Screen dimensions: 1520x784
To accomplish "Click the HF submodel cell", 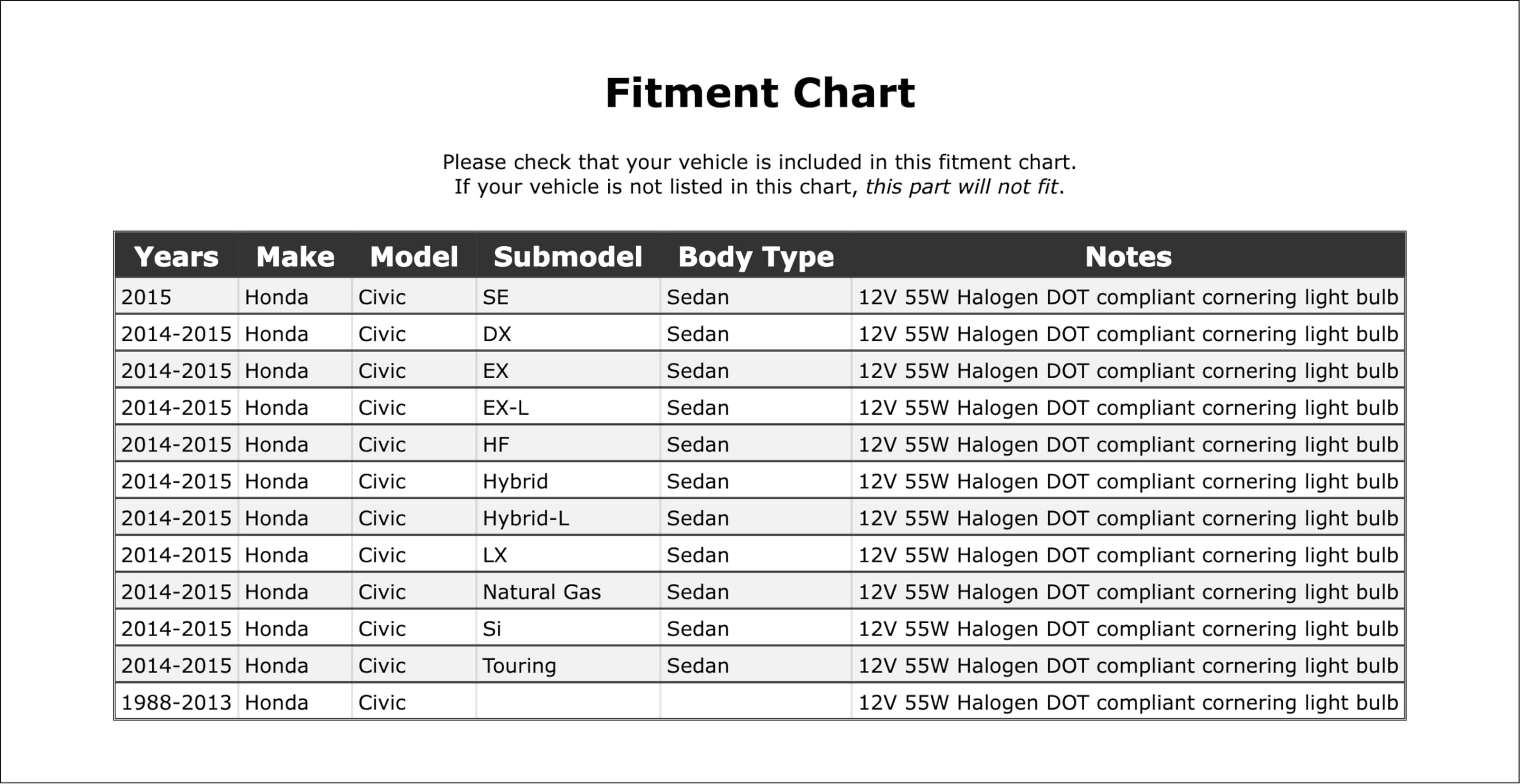I will click(x=496, y=445).
